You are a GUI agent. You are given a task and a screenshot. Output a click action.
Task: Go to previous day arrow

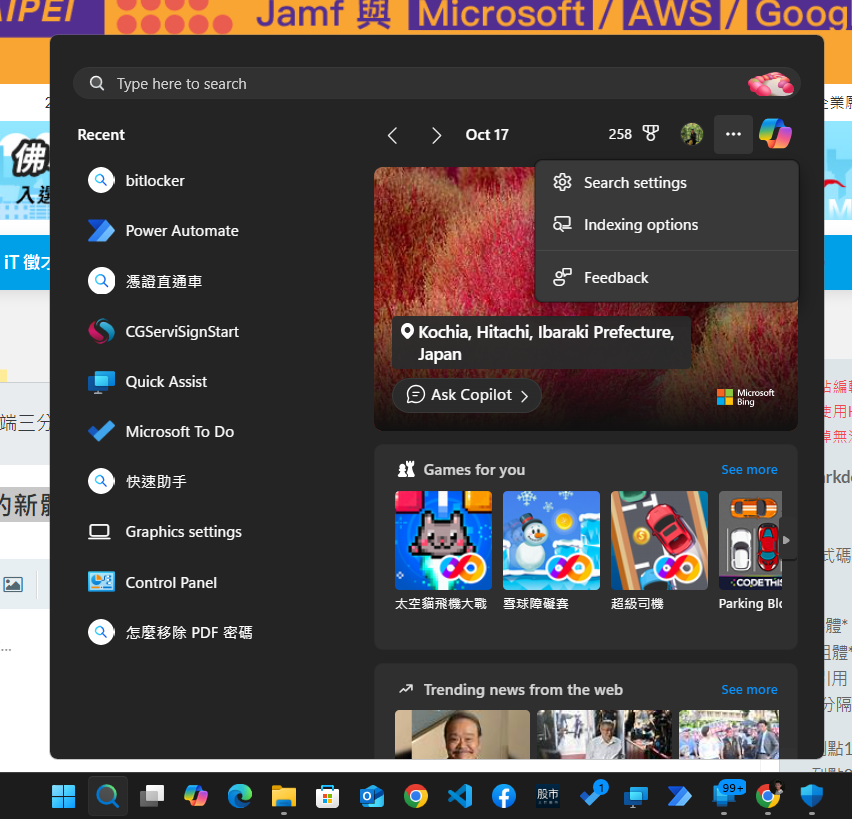pyautogui.click(x=393, y=135)
